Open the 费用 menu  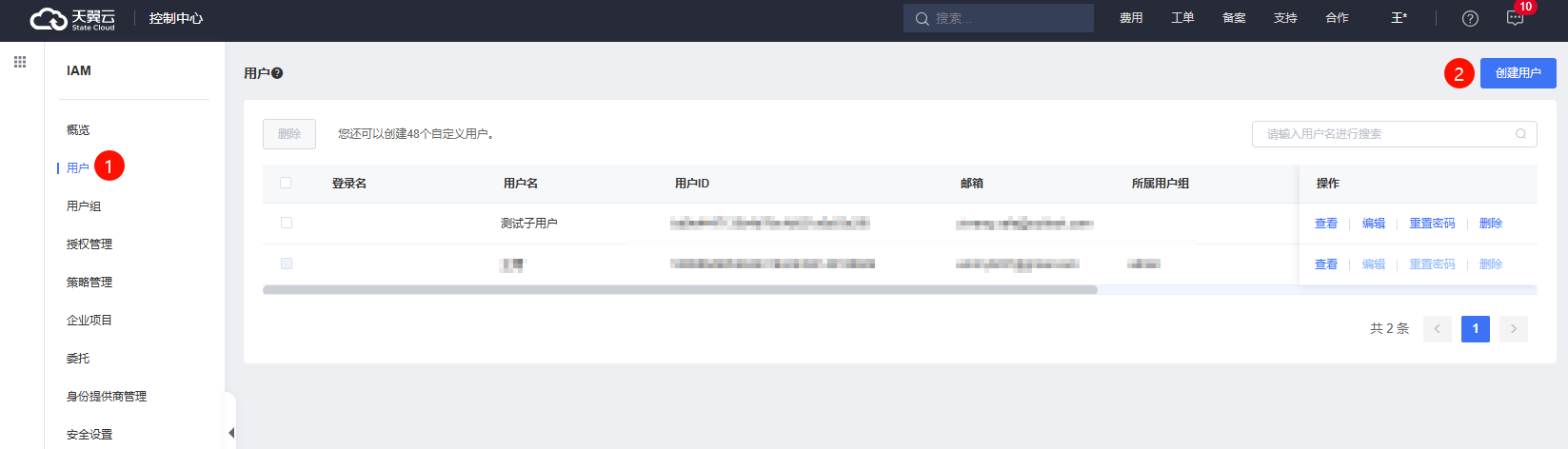(x=1131, y=18)
